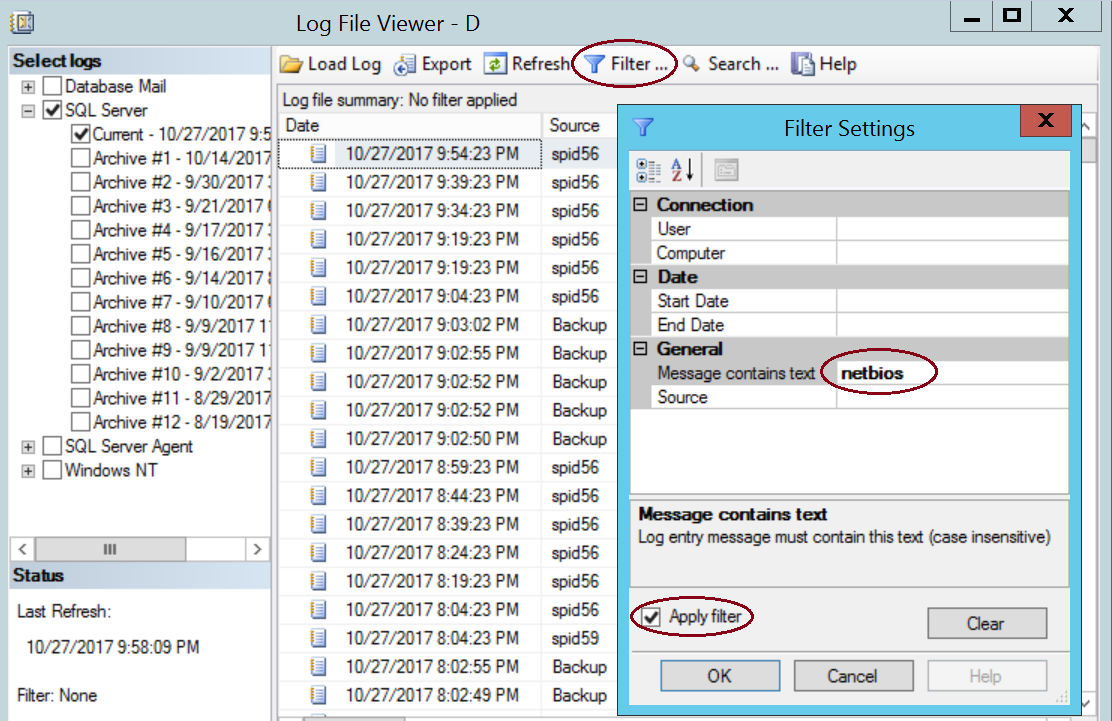The image size is (1112, 721).
Task: Click the Load Log toolbar label
Action: pyautogui.click(x=344, y=65)
